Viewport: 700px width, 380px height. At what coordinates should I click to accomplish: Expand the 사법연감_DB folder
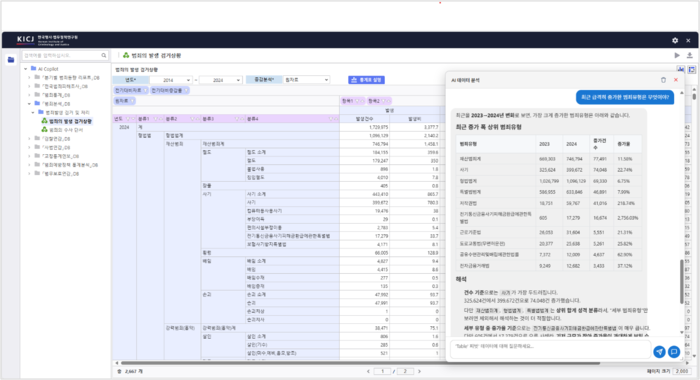click(29, 147)
